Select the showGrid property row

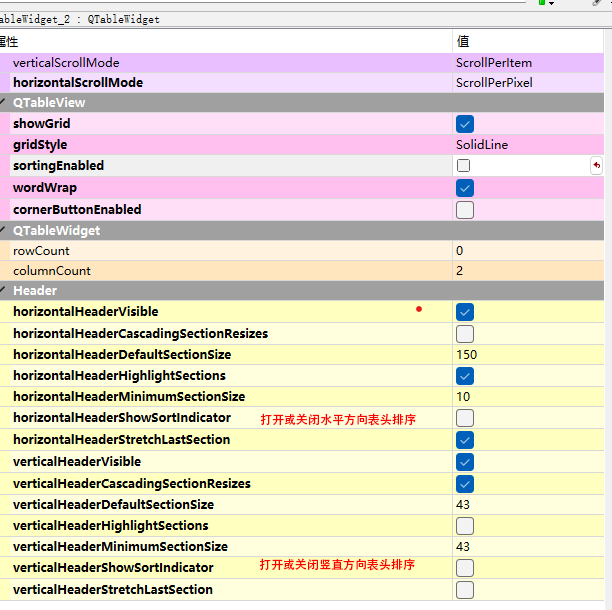point(302,124)
